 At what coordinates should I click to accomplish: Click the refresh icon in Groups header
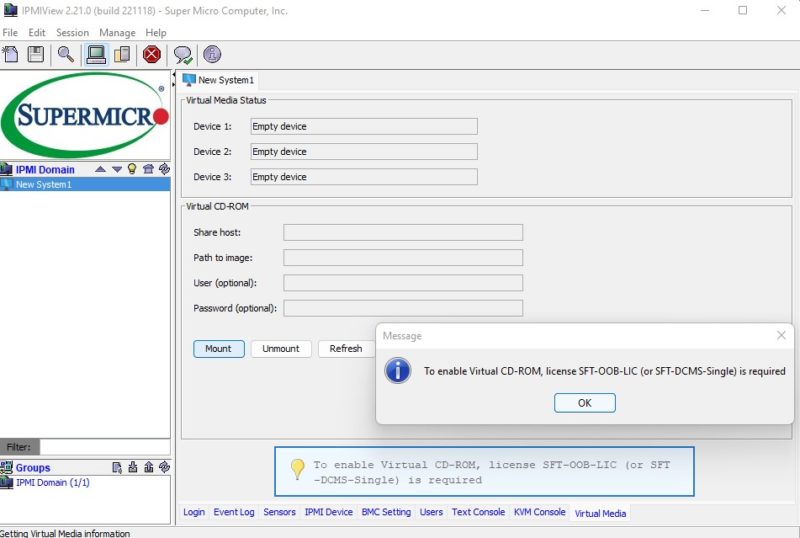(164, 467)
